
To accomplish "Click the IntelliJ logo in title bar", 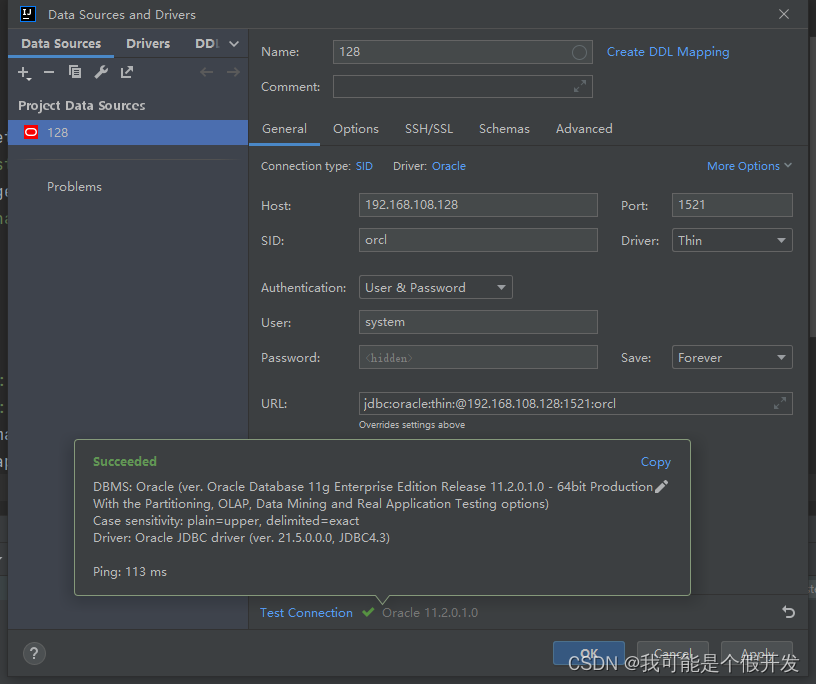I will [x=28, y=14].
